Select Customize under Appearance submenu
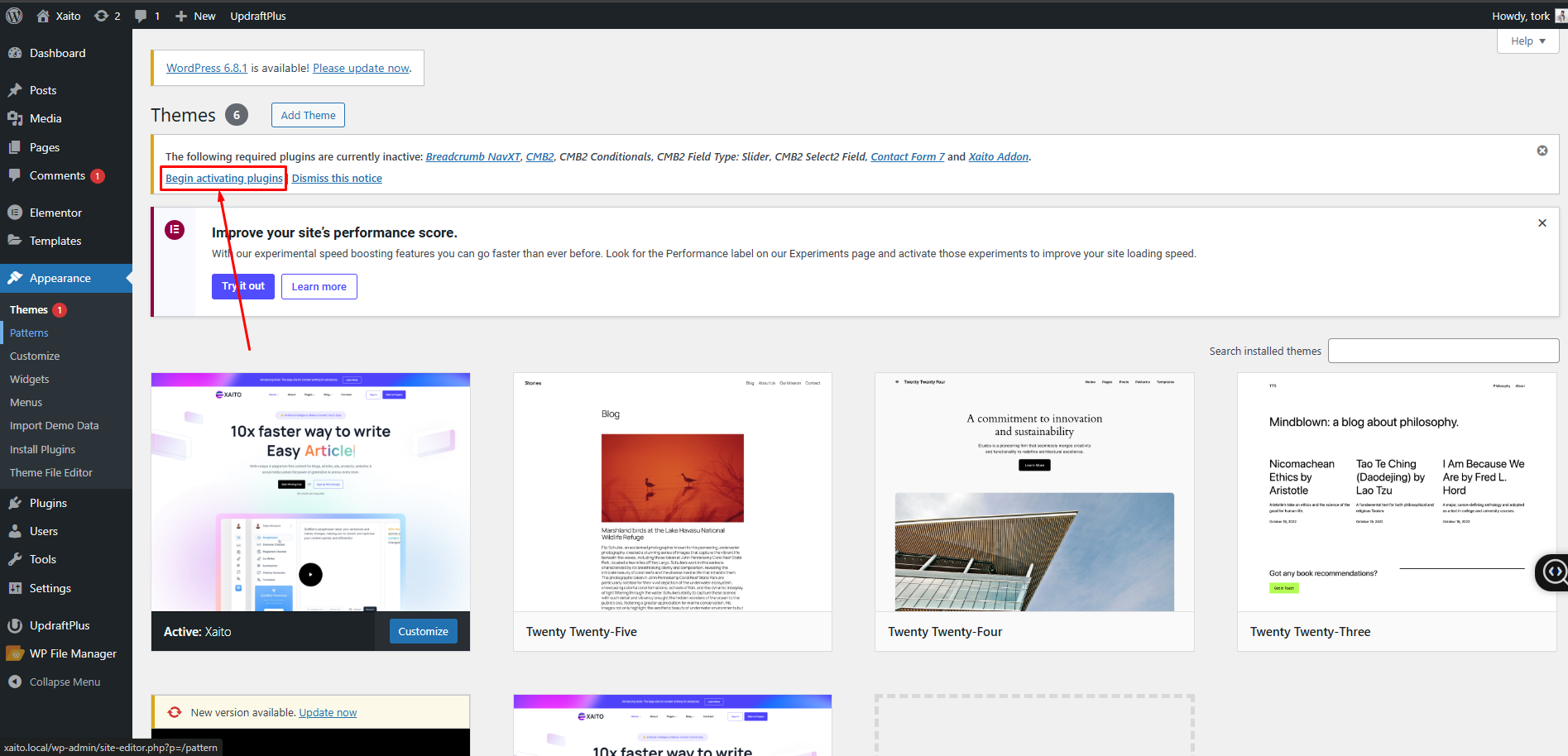The image size is (1568, 756). tap(35, 356)
